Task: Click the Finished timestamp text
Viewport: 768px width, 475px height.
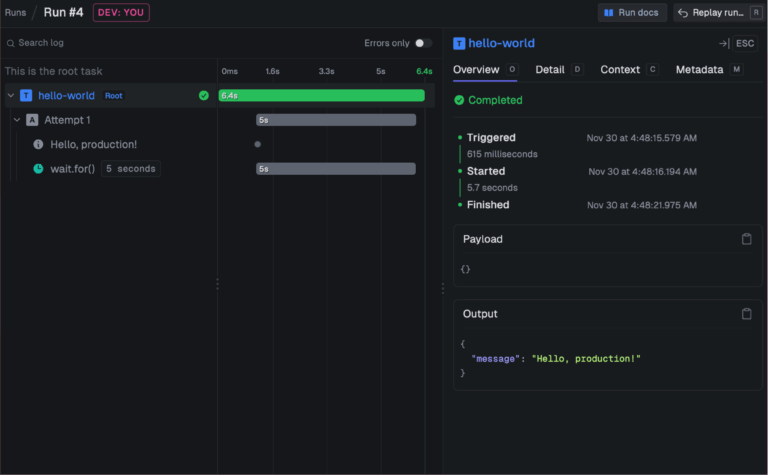Action: coord(642,205)
